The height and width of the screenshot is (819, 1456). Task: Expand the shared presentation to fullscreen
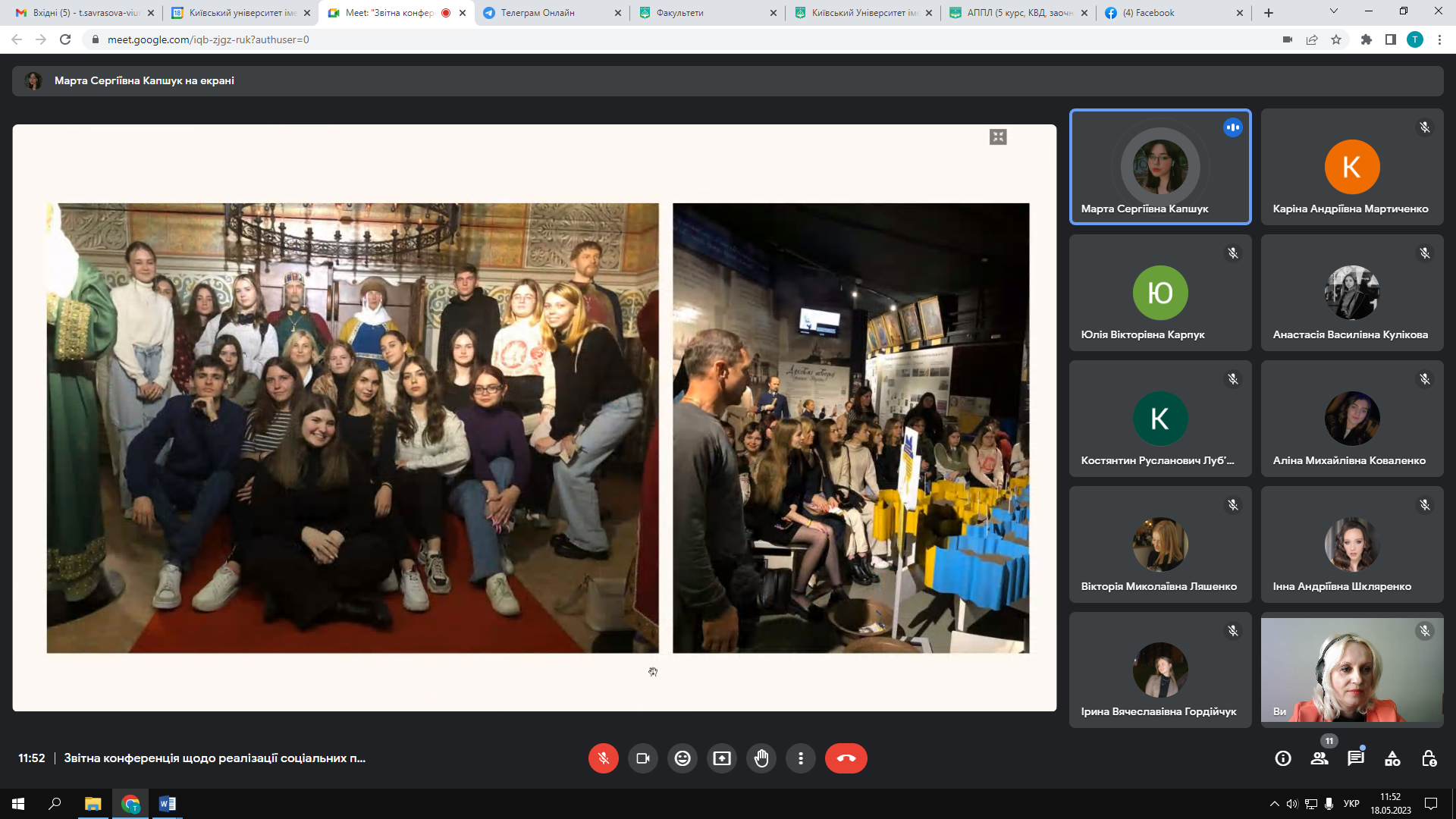(998, 137)
